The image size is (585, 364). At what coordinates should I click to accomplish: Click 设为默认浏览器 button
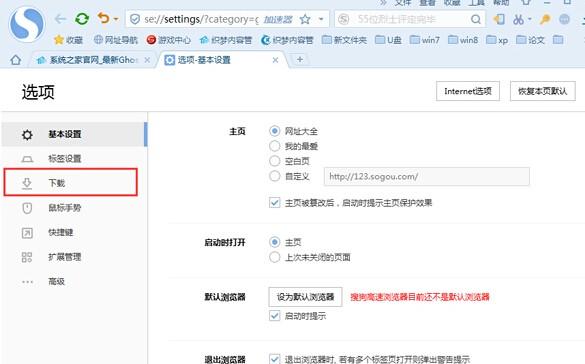click(305, 297)
